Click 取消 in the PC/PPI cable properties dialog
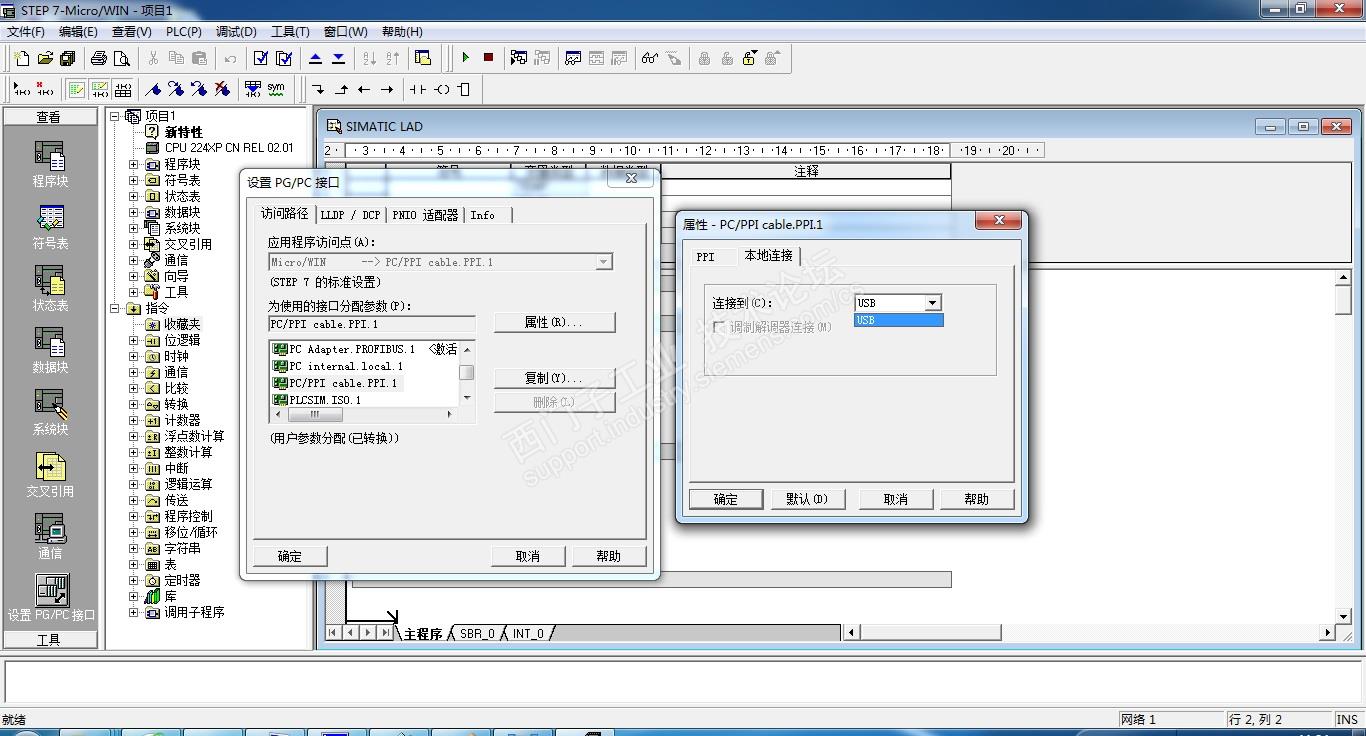The width and height of the screenshot is (1366, 736). [896, 499]
